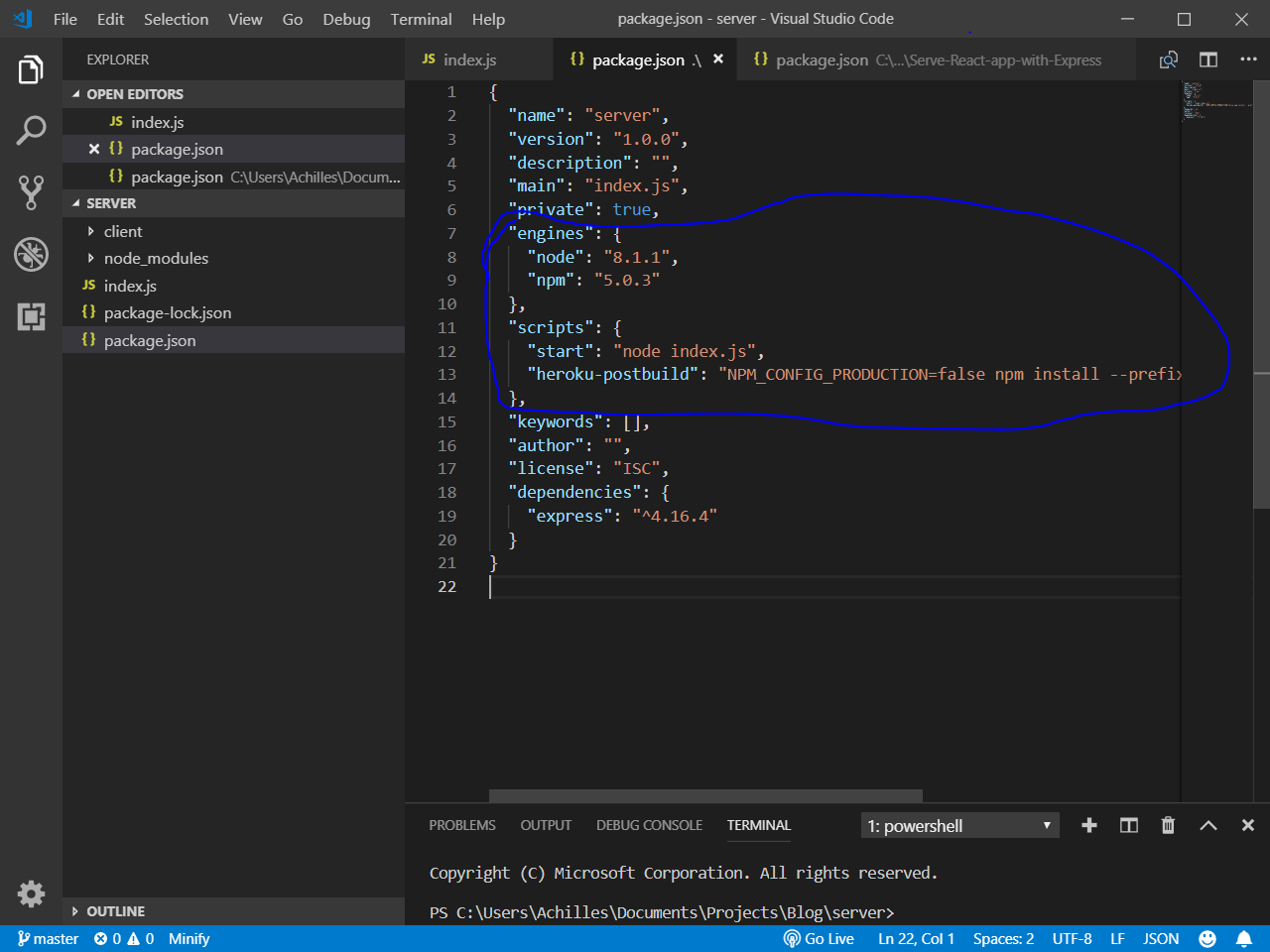The image size is (1270, 952).
Task: Open the Explorer view in activity bar
Action: coord(31,70)
